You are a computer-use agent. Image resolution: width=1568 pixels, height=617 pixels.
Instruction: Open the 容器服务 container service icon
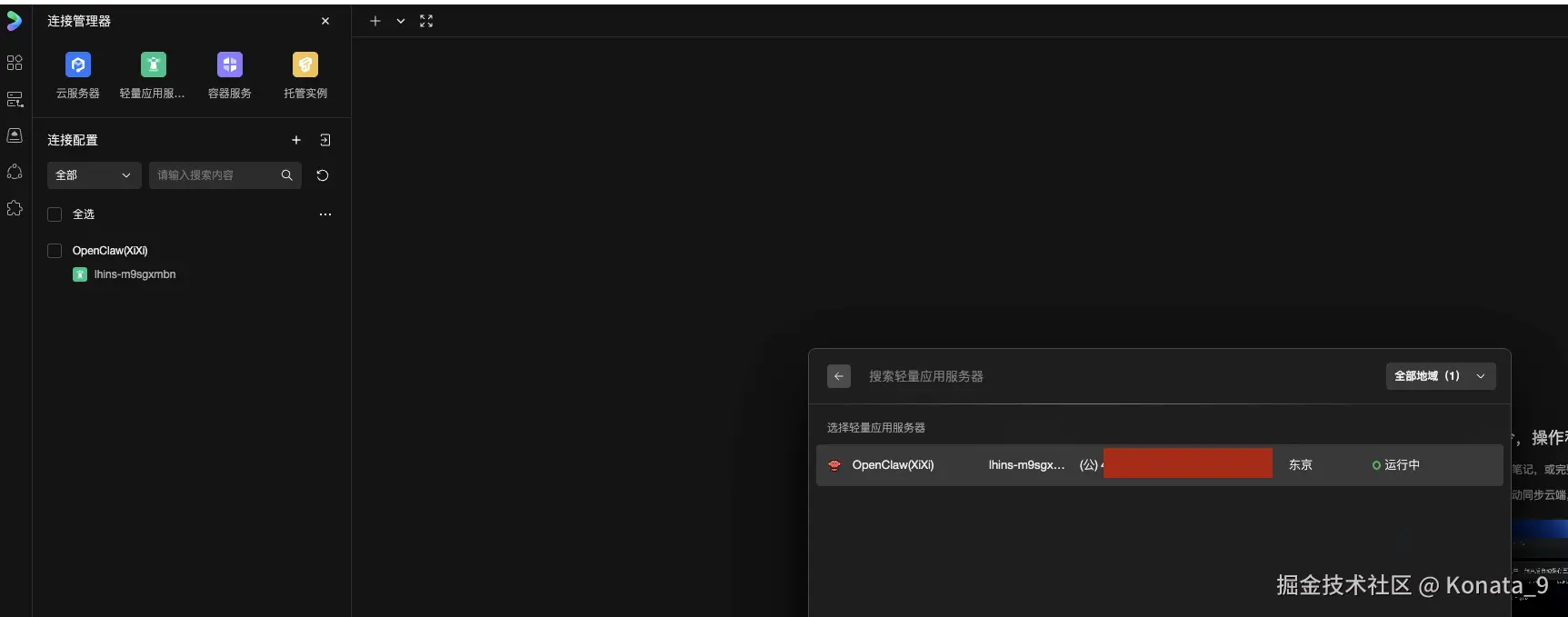pyautogui.click(x=230, y=65)
